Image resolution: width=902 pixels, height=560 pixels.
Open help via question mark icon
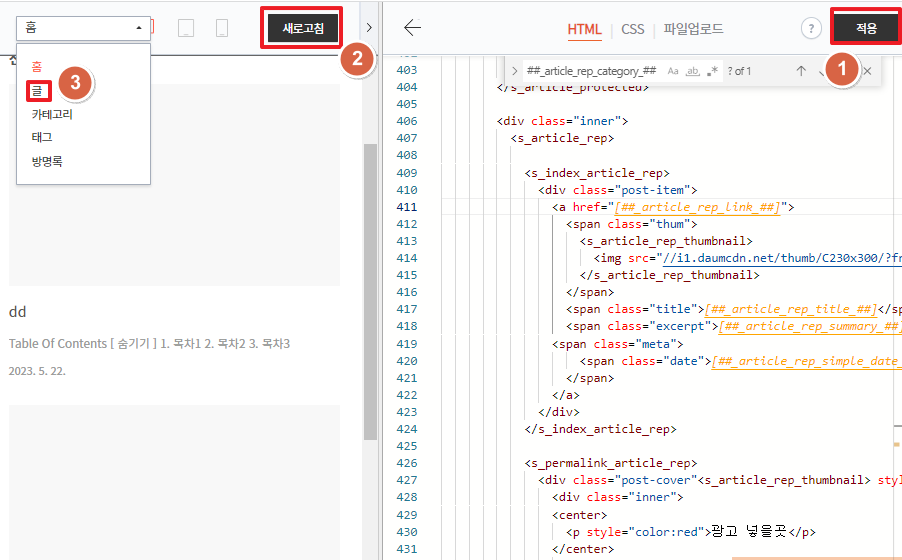pyautogui.click(x=811, y=28)
